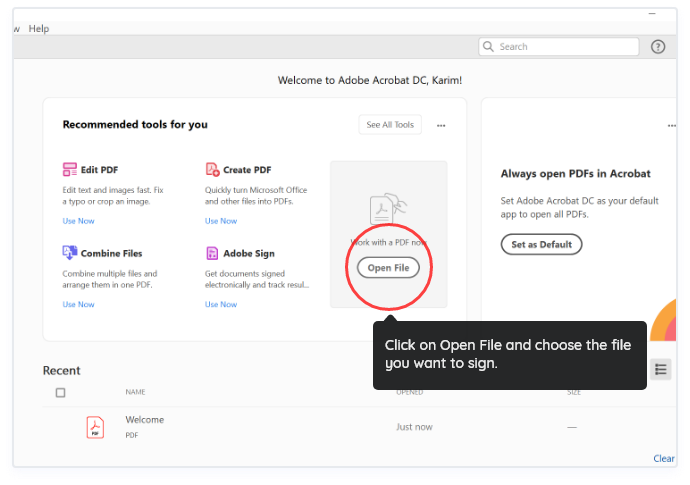Click the Clear link in Recent

tap(664, 458)
